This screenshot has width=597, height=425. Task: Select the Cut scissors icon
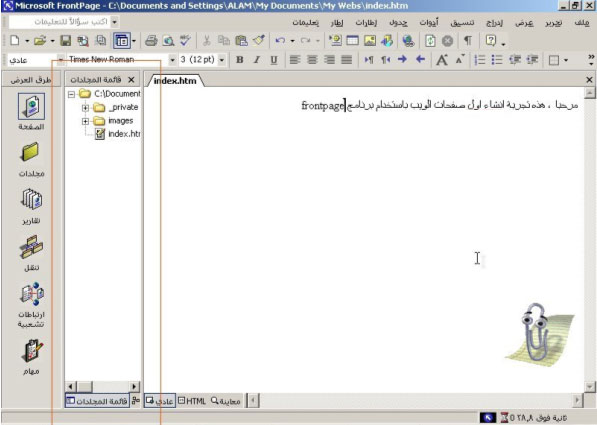[207, 40]
